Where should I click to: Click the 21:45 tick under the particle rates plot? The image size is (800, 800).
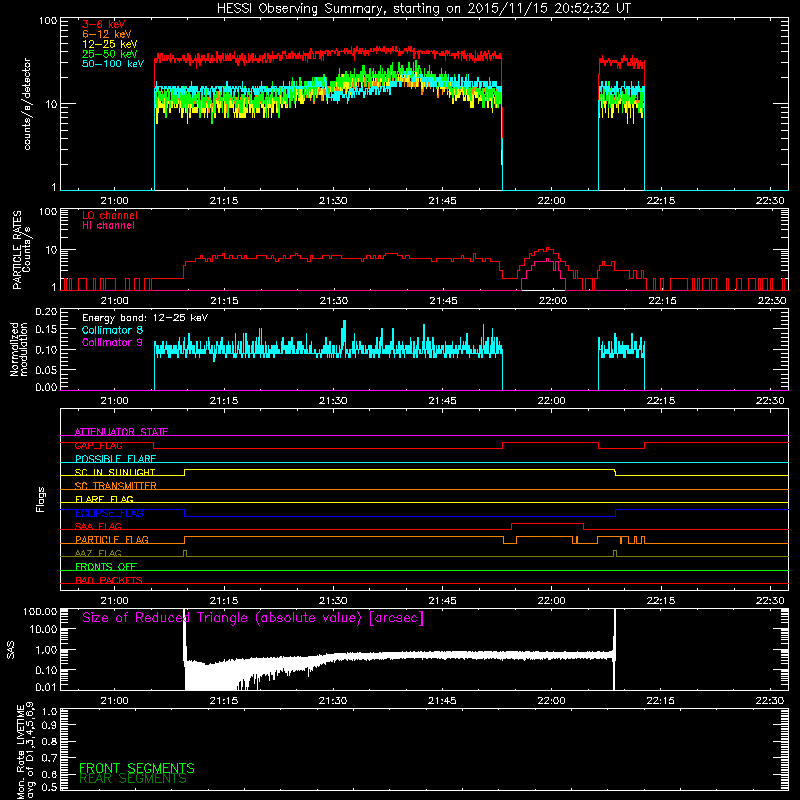click(x=443, y=301)
